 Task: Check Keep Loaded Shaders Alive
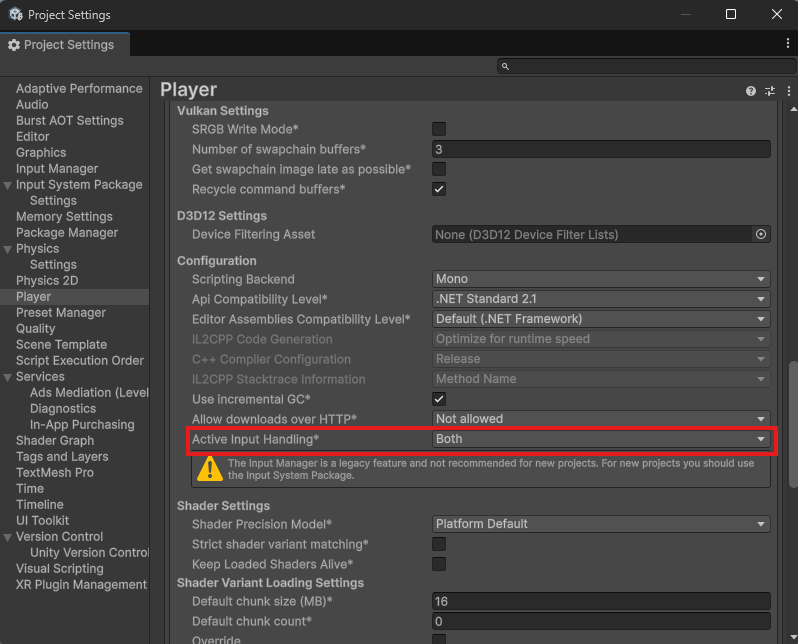coord(439,564)
